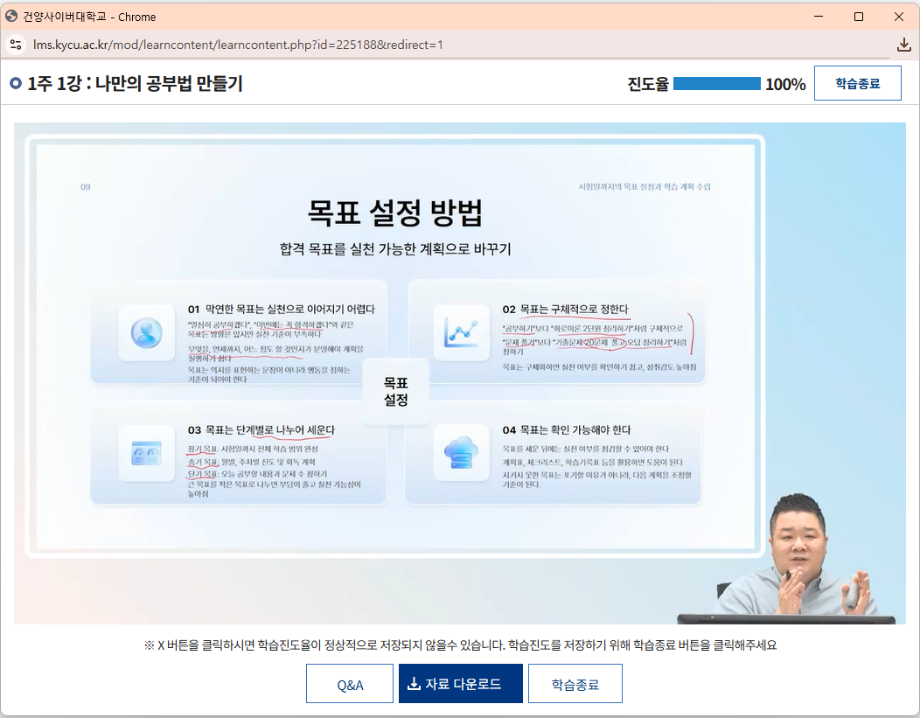Click heading 01 막연한 목표는 실천으로 이어지기 어렵다
The image size is (920, 718).
pyautogui.click(x=281, y=309)
